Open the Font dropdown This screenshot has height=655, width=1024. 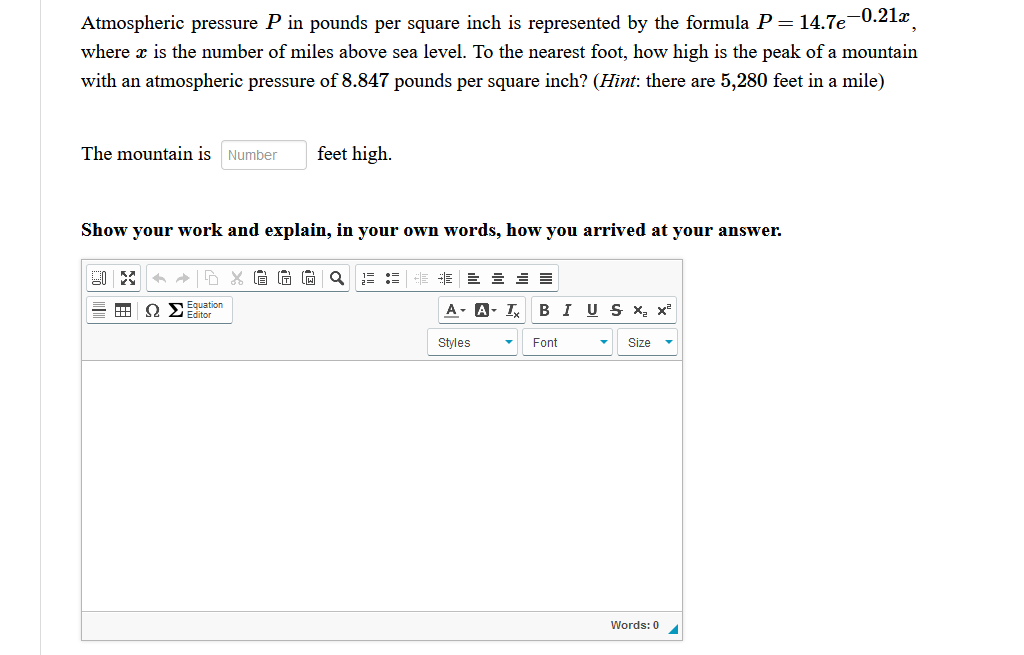click(567, 342)
